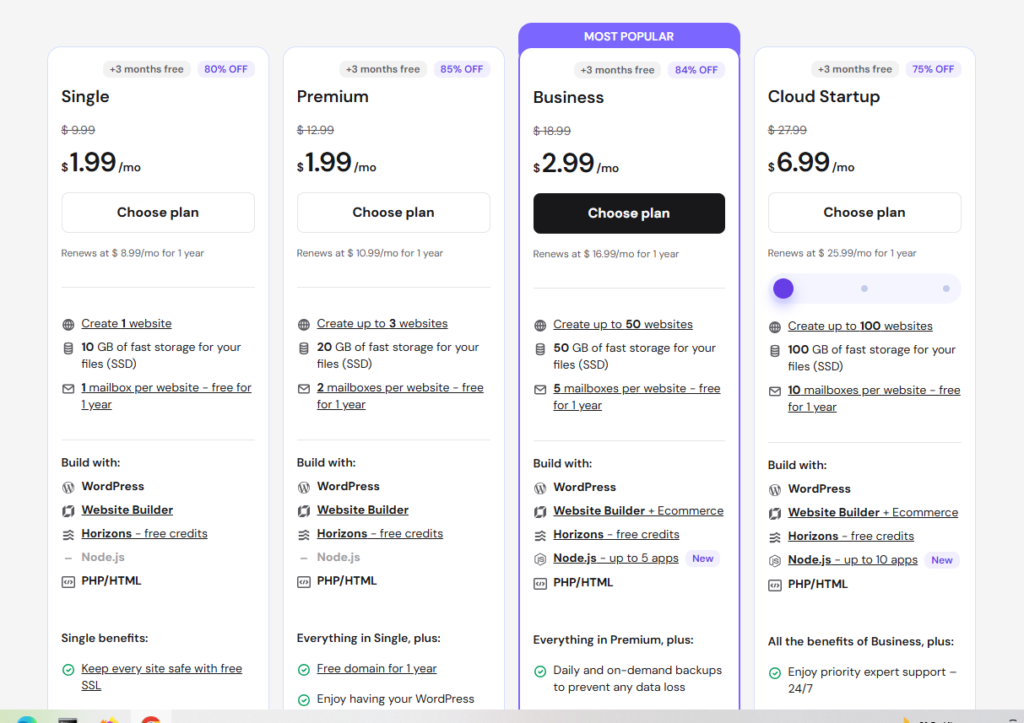Click the mailbox envelope icon in the Cloud Startup plan
The image size is (1024, 723).
775,391
